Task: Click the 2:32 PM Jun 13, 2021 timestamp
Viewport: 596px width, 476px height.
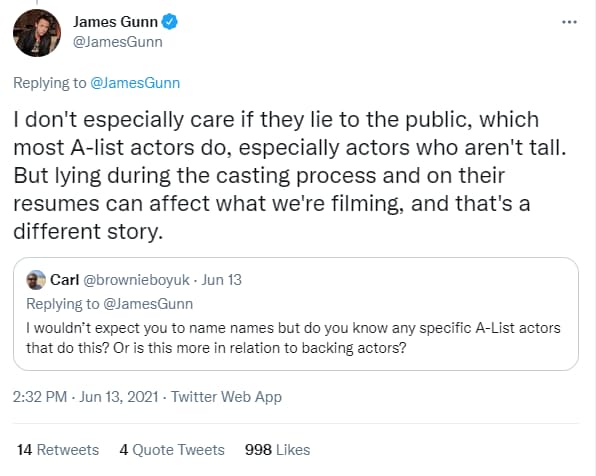Action: tap(86, 397)
